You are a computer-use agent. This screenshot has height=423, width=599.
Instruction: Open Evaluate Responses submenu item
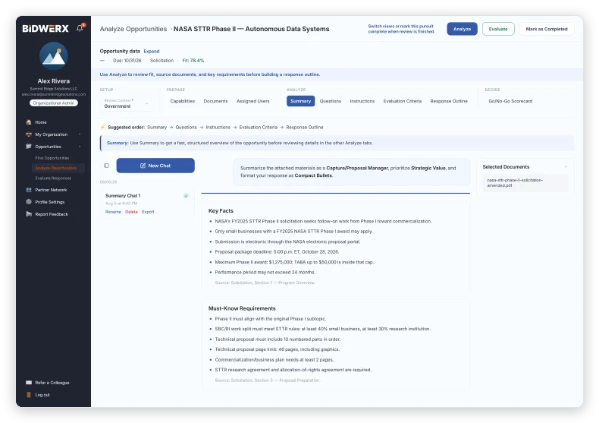click(53, 178)
